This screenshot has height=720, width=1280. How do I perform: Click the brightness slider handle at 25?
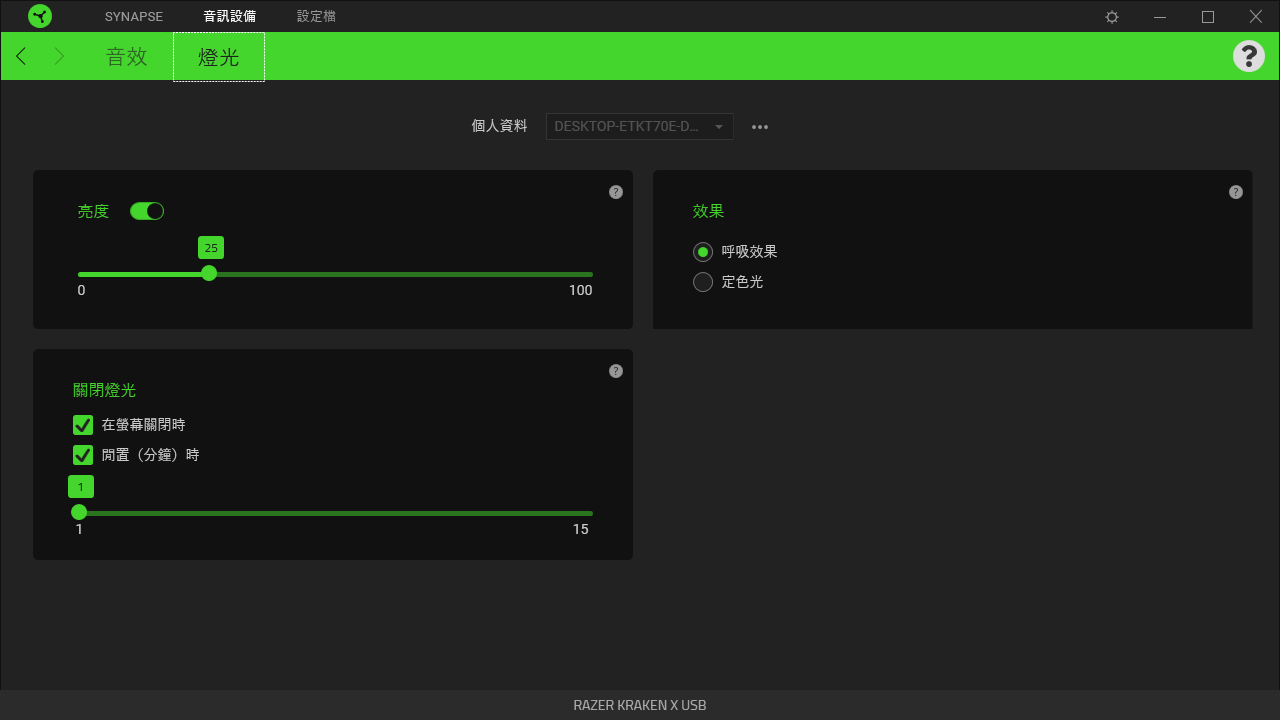[209, 273]
